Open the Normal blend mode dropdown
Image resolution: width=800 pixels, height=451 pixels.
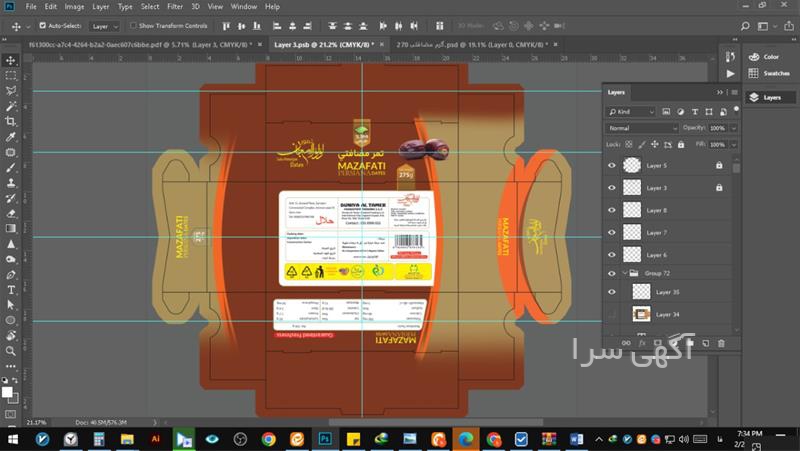click(x=642, y=128)
